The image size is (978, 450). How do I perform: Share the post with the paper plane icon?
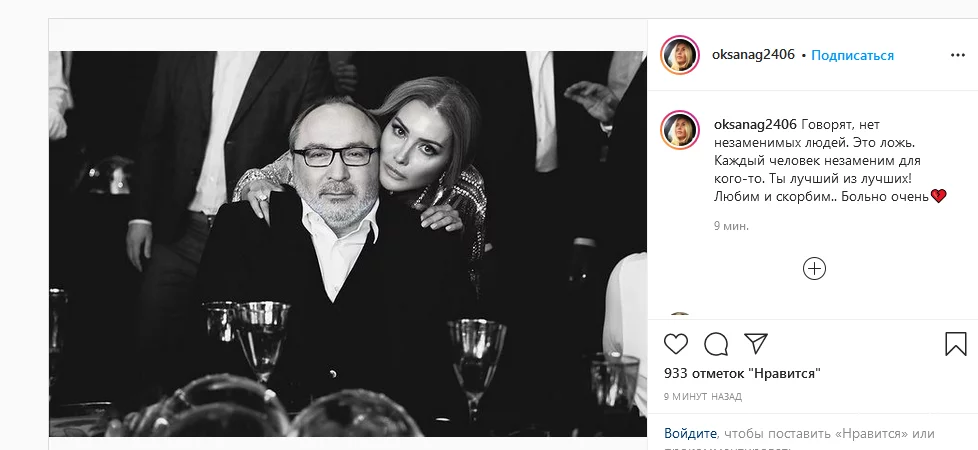[x=756, y=344]
